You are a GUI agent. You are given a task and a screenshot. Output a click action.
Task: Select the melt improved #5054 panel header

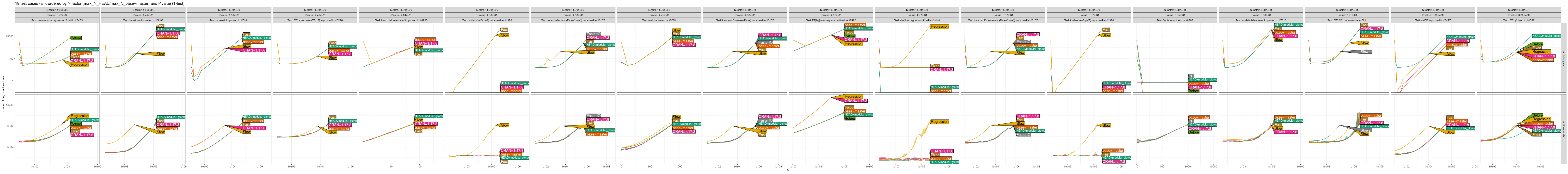point(659,20)
